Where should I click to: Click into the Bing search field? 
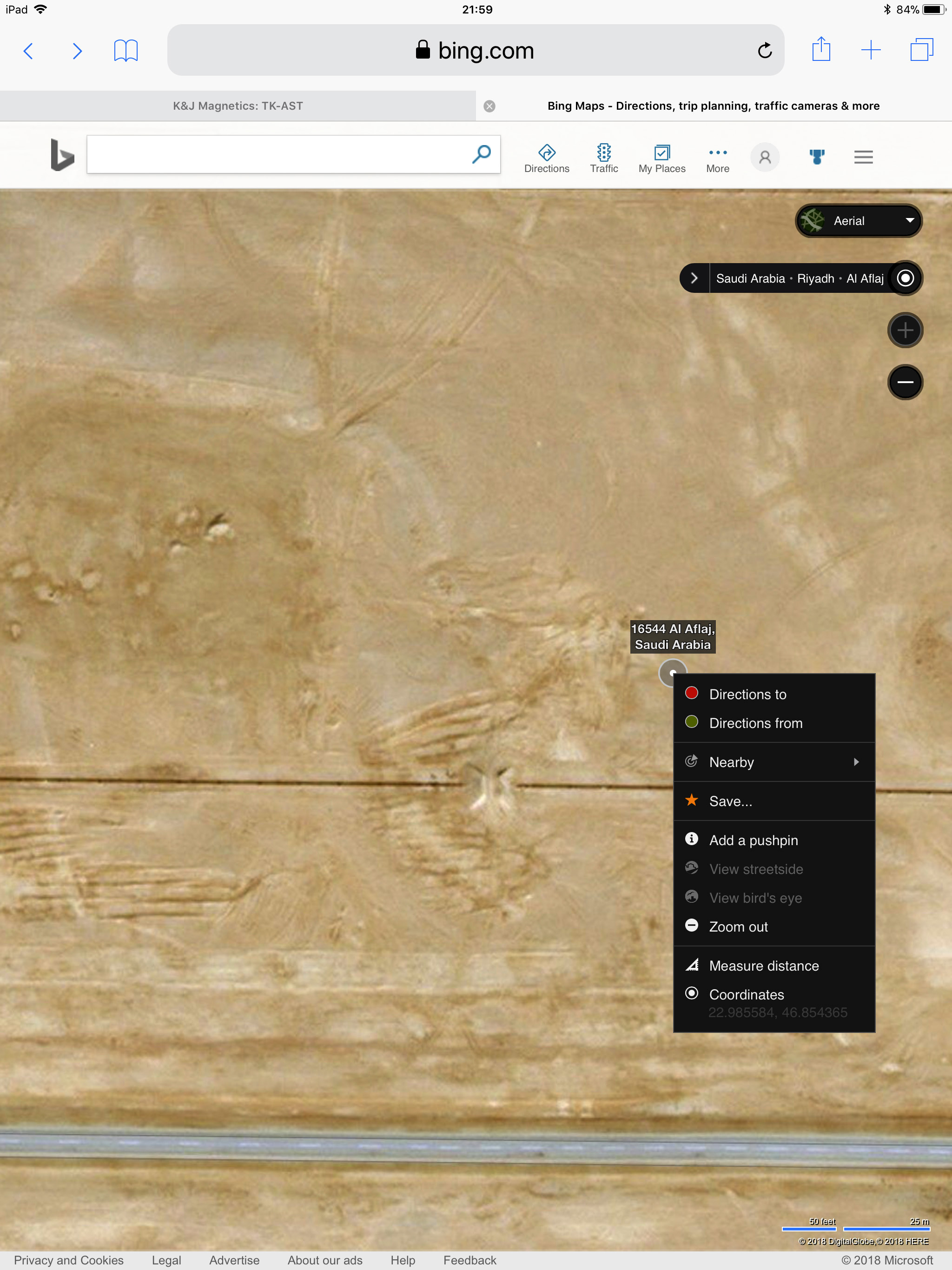point(276,154)
